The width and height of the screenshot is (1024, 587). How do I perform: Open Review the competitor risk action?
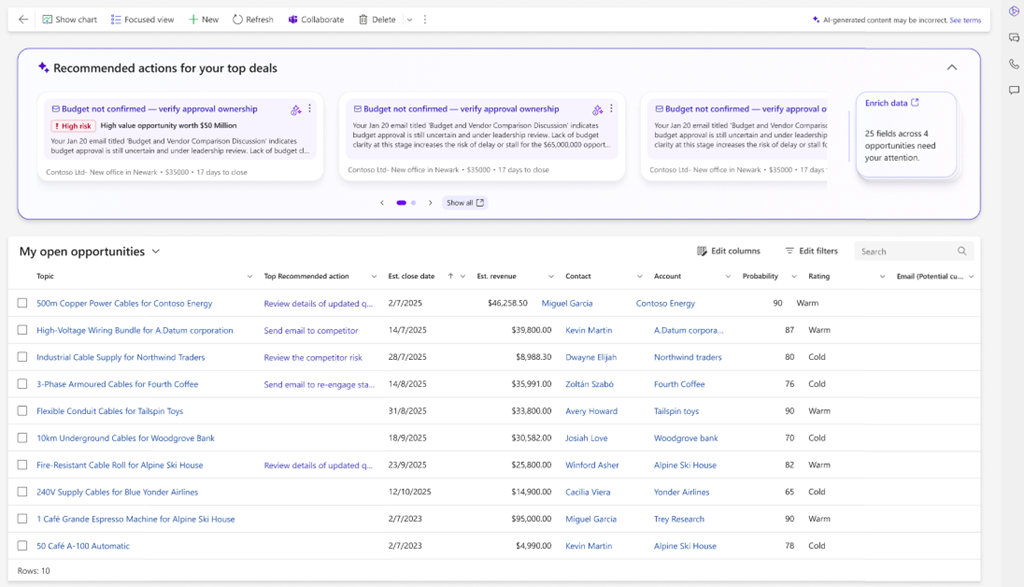pyautogui.click(x=313, y=357)
